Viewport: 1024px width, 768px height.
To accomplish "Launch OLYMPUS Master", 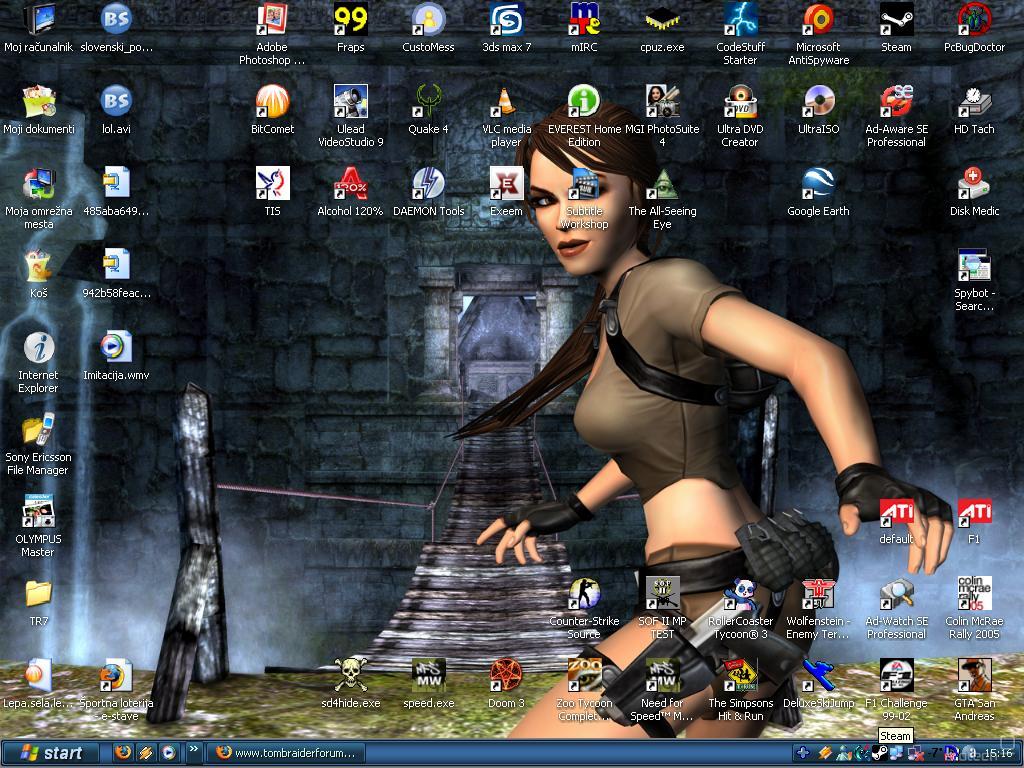I will coord(39,526).
